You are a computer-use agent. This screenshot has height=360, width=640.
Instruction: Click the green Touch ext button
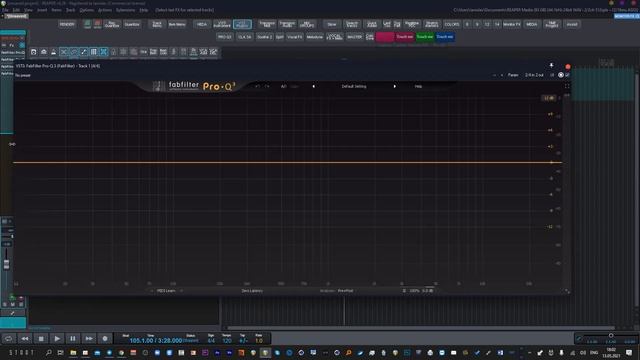(x=424, y=37)
